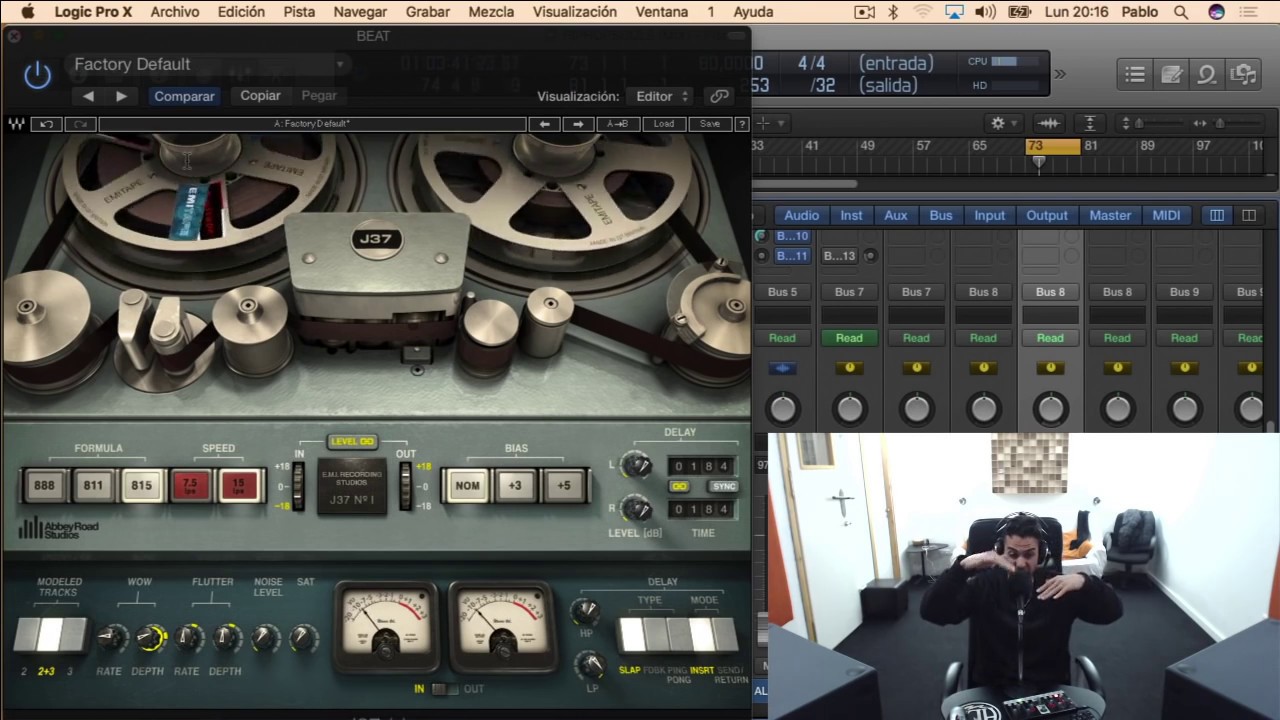Click the delay HP filter knob

(x=586, y=611)
